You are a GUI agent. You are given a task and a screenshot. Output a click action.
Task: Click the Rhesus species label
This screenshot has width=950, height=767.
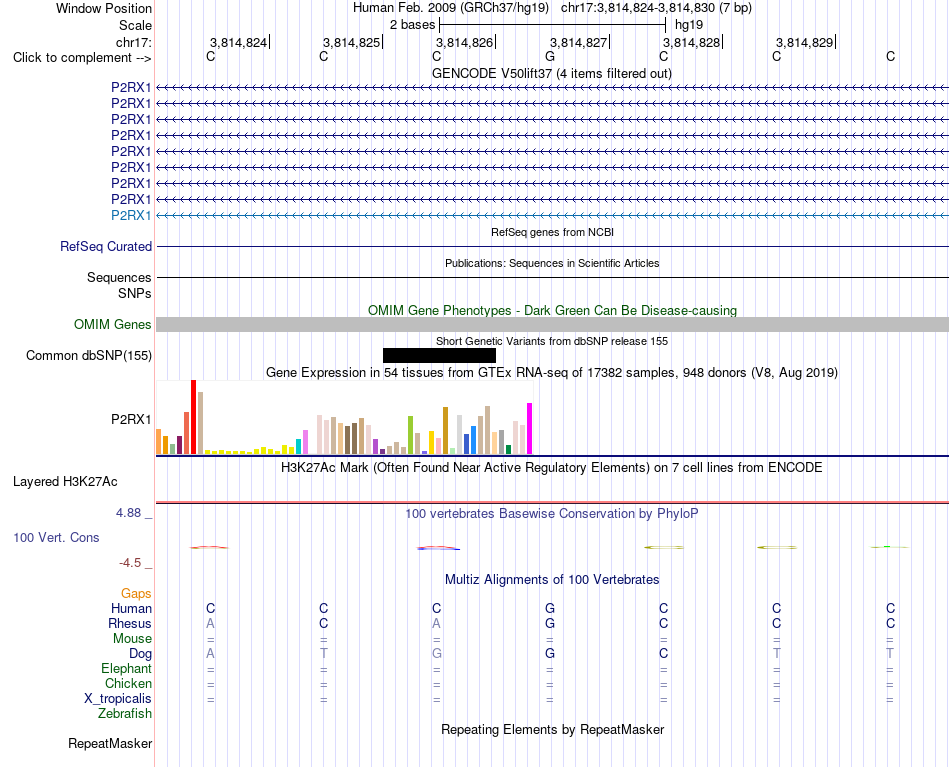pyautogui.click(x=130, y=623)
